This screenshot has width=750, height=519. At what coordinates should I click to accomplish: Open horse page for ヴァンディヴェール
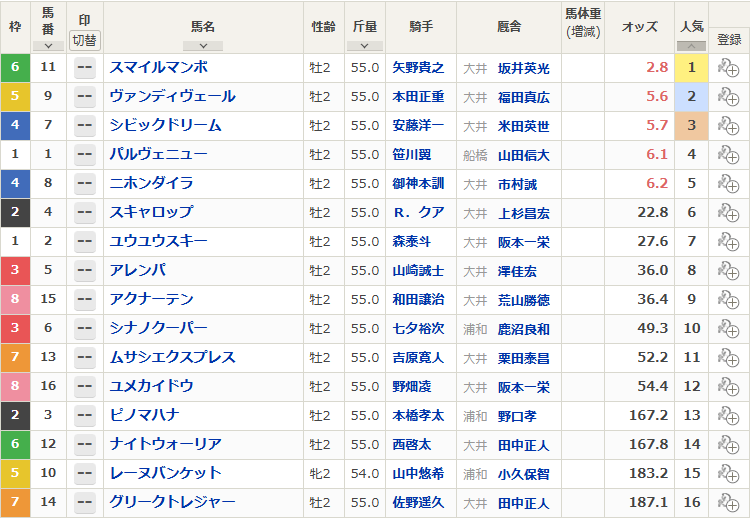point(172,97)
